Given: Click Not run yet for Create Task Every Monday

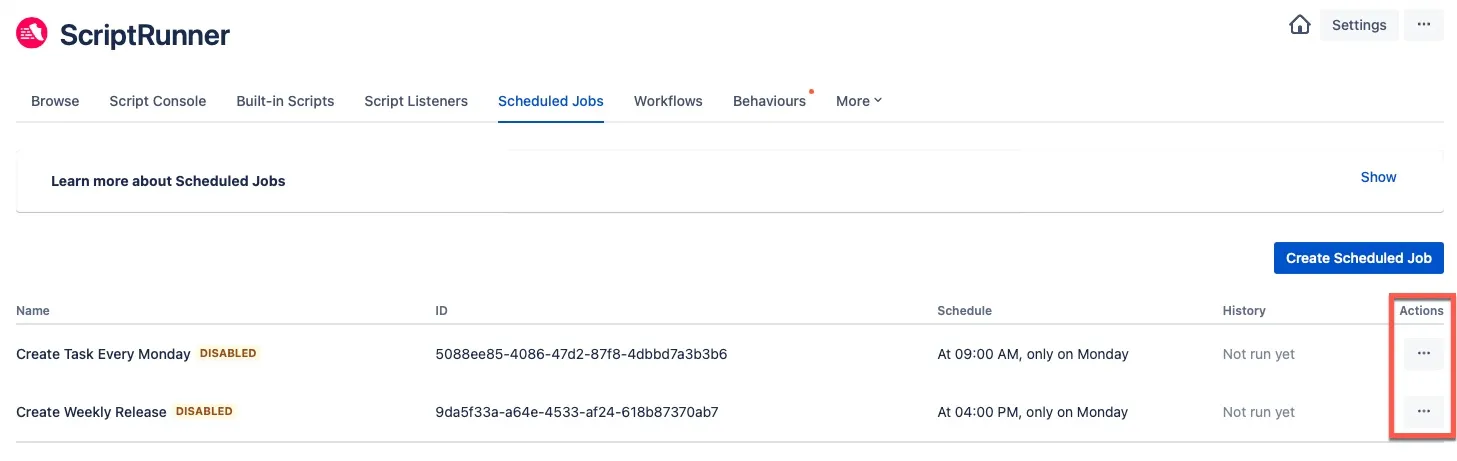Looking at the screenshot, I should pyautogui.click(x=1259, y=354).
